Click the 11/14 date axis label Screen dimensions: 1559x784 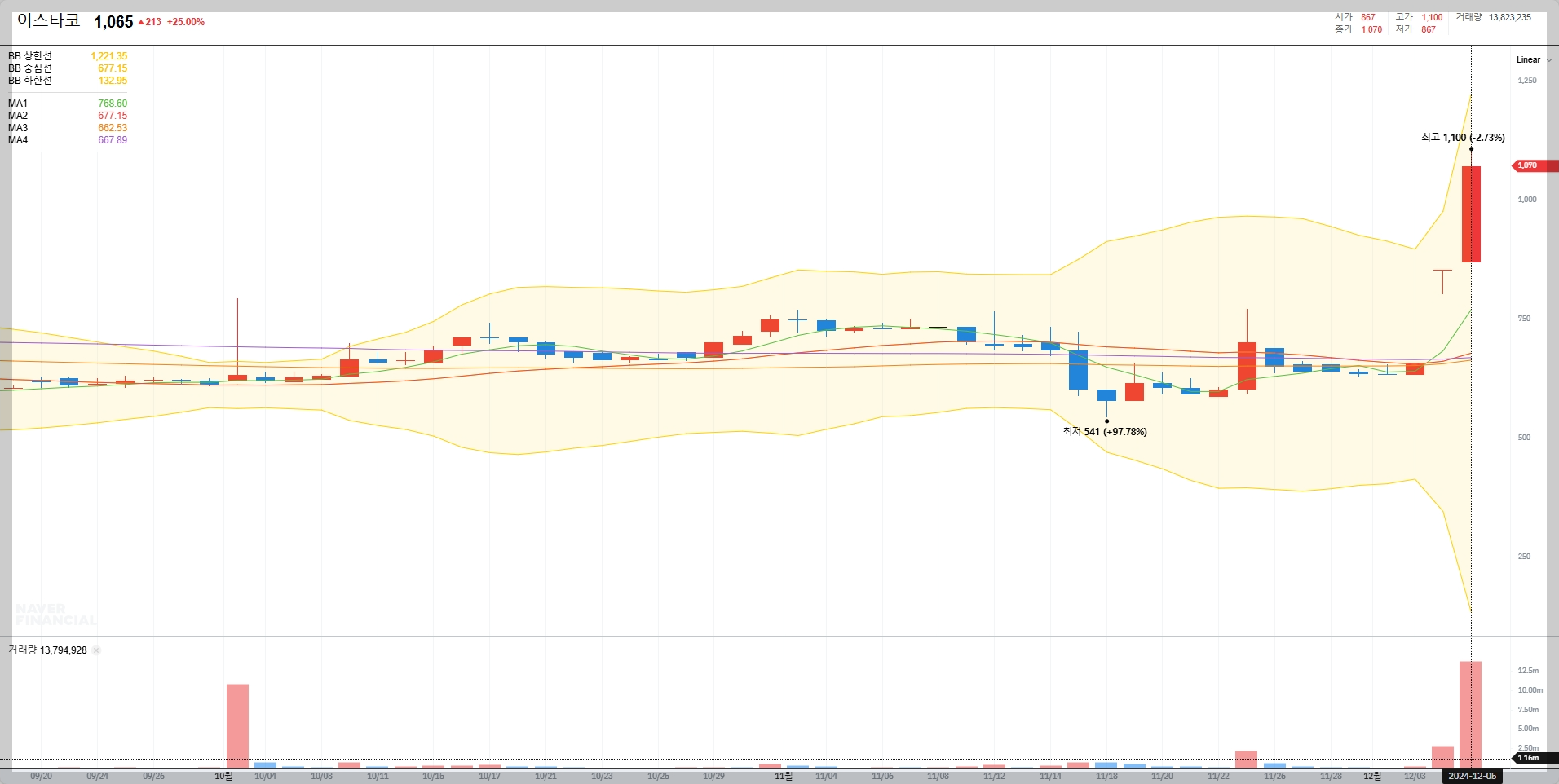pos(1050,777)
